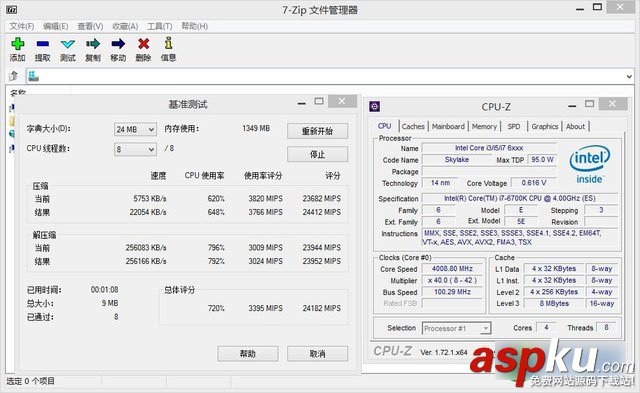Screen dimensions: 640x393
Task: Click the Intel inside logo in CPU-Z
Action: (590, 165)
